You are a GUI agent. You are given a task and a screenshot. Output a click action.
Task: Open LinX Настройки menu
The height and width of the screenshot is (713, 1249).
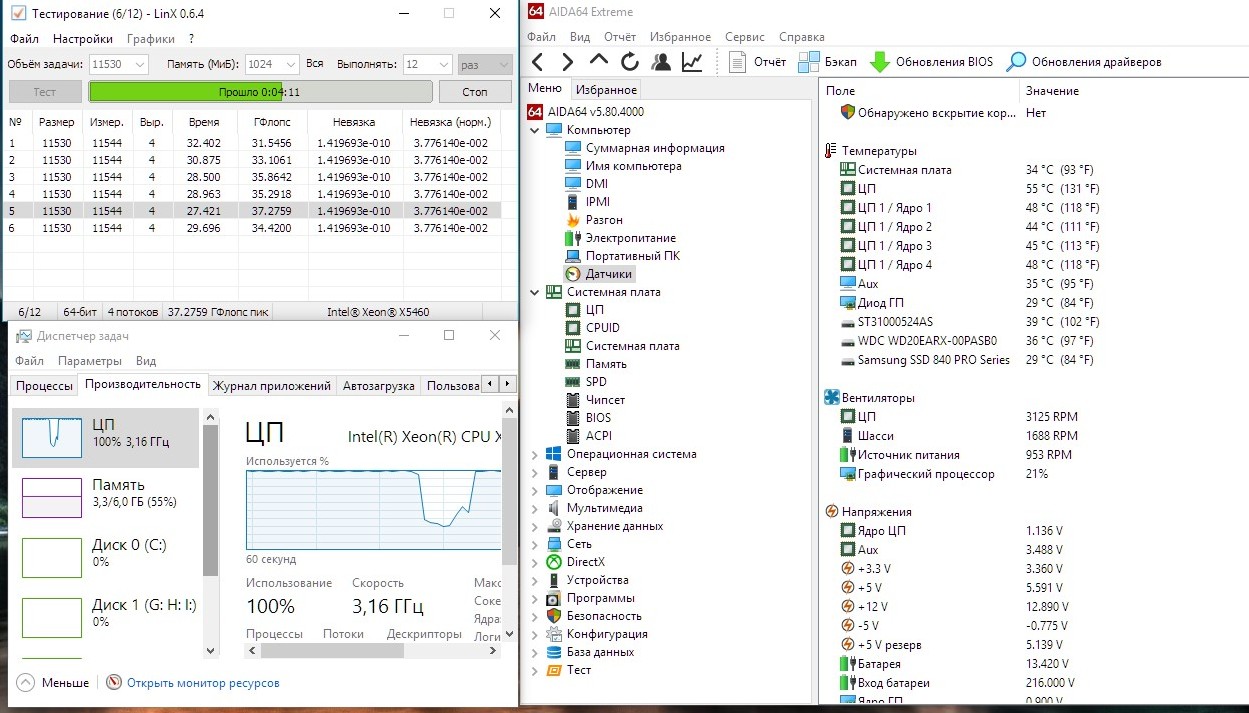pos(83,39)
